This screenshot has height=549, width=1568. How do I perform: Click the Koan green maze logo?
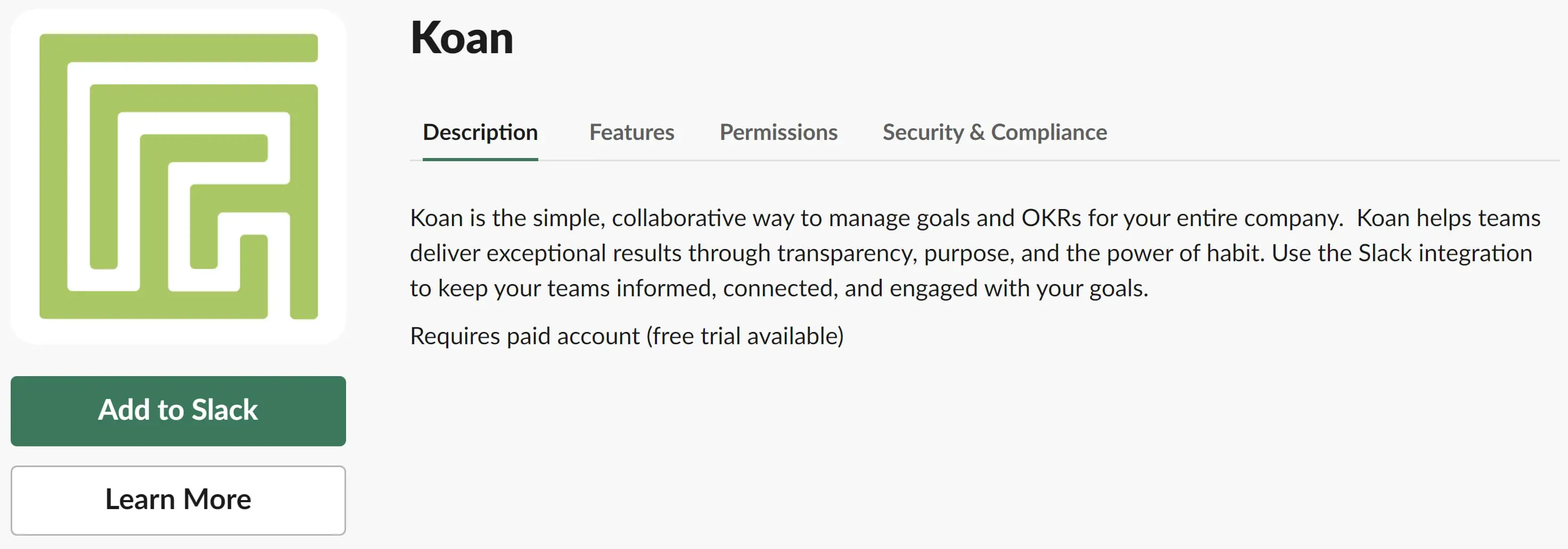coord(178,176)
